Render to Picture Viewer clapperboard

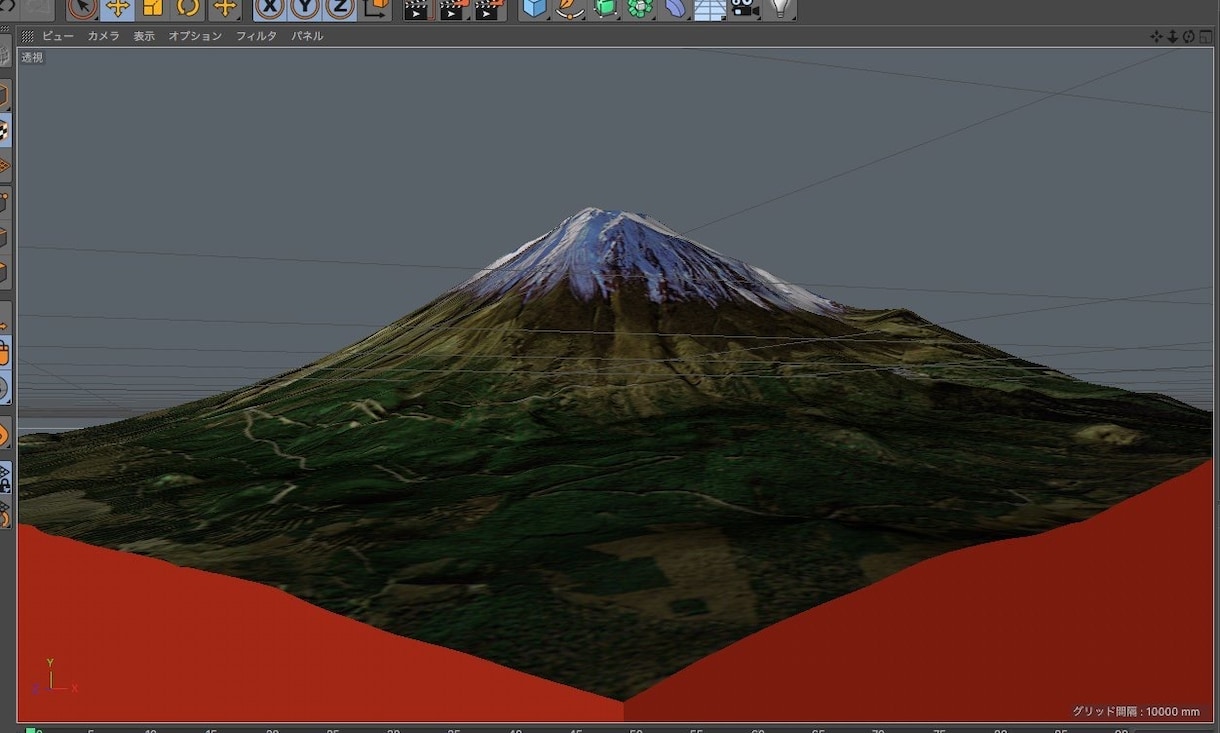[452, 9]
